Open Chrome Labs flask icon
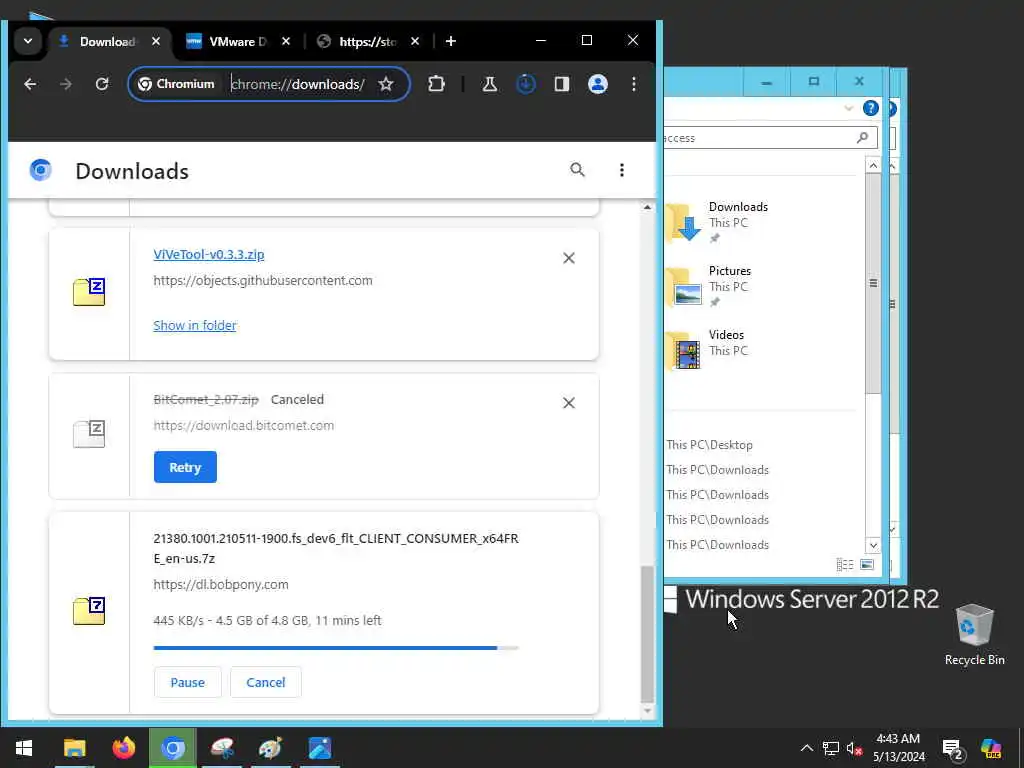The width and height of the screenshot is (1024, 768). 490,84
